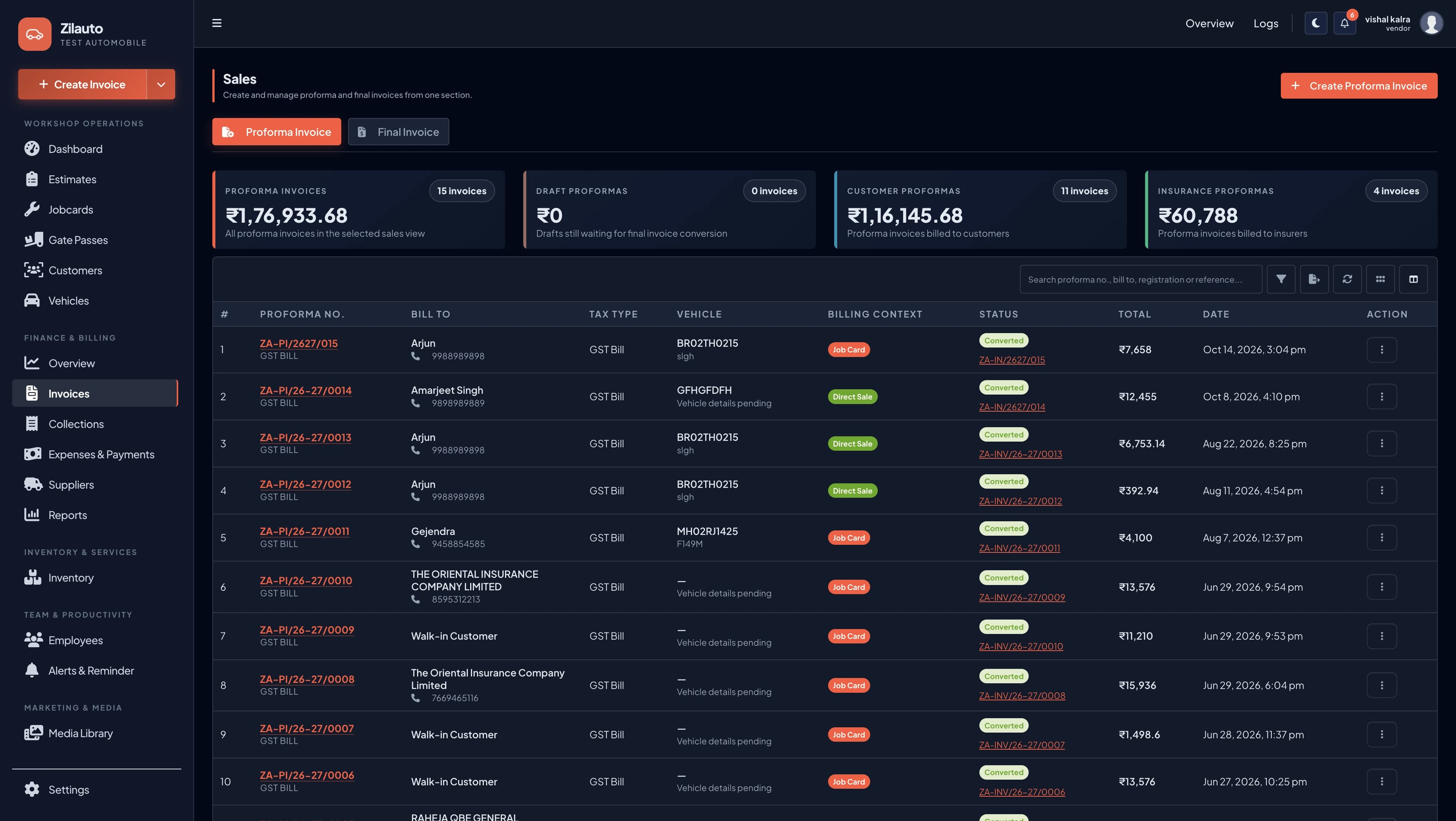Click the 15 invoices badge

coord(462,191)
